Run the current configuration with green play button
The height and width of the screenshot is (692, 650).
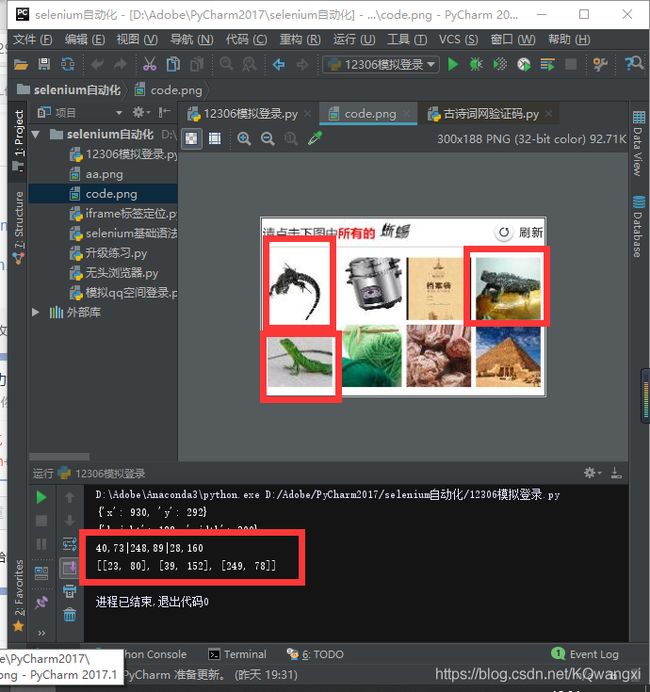click(x=453, y=64)
